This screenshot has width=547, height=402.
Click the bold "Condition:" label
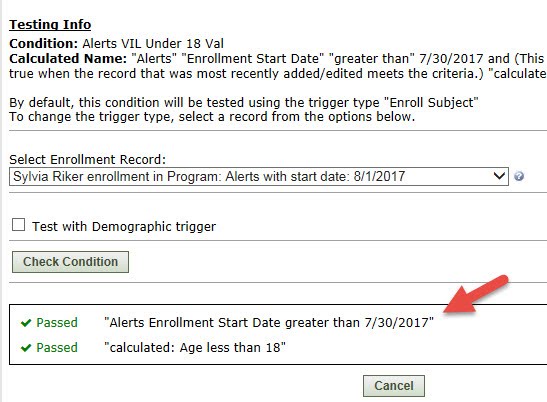click(44, 44)
